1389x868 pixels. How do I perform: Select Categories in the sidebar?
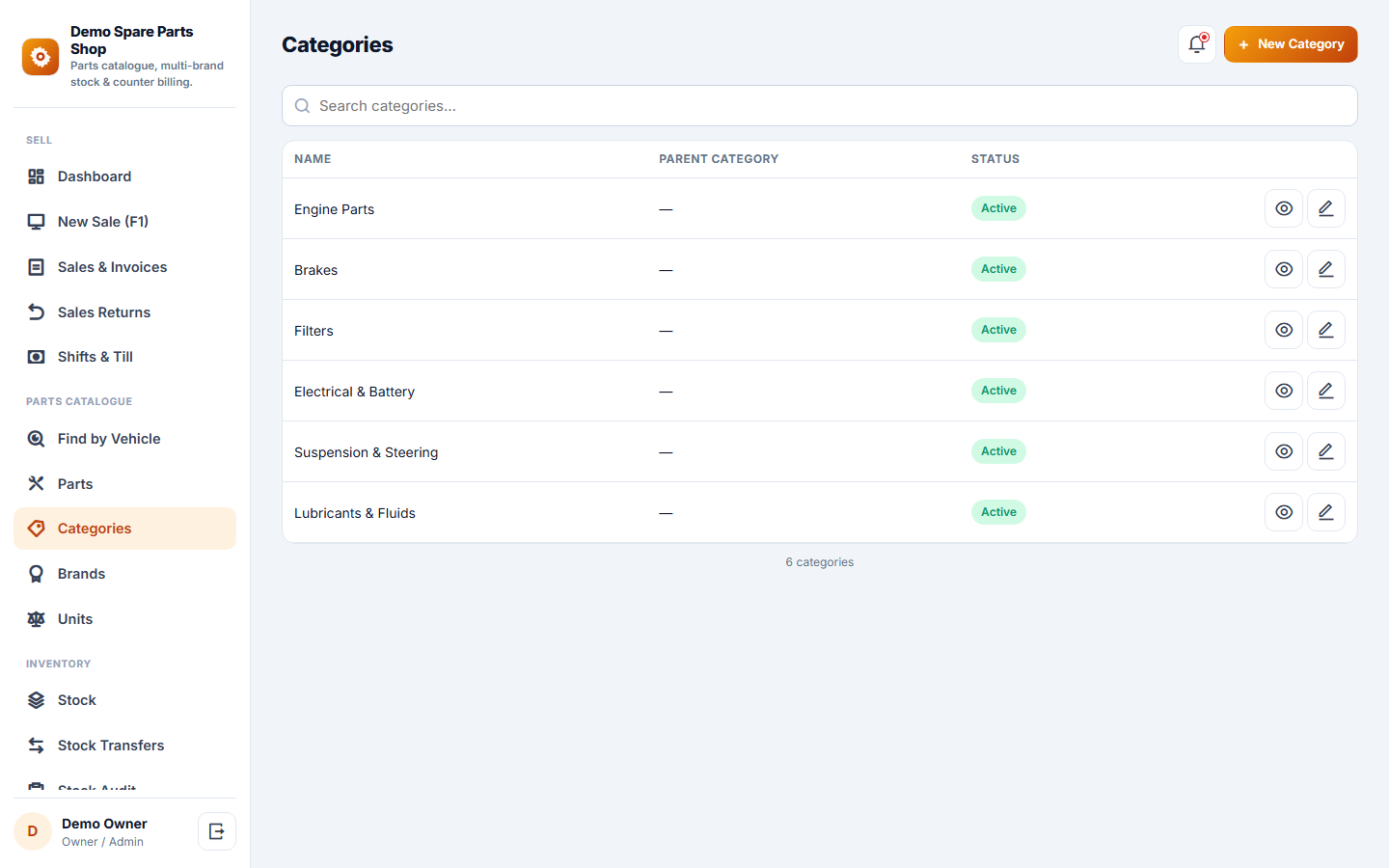point(124,529)
